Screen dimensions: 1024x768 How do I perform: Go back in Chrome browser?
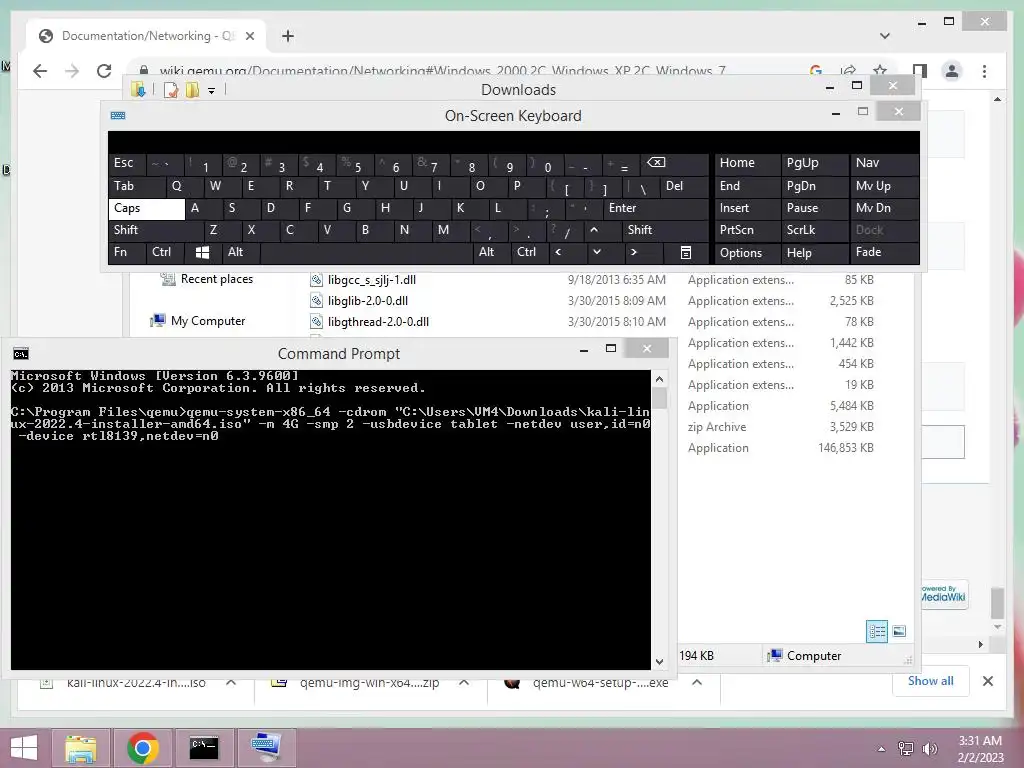(x=40, y=71)
